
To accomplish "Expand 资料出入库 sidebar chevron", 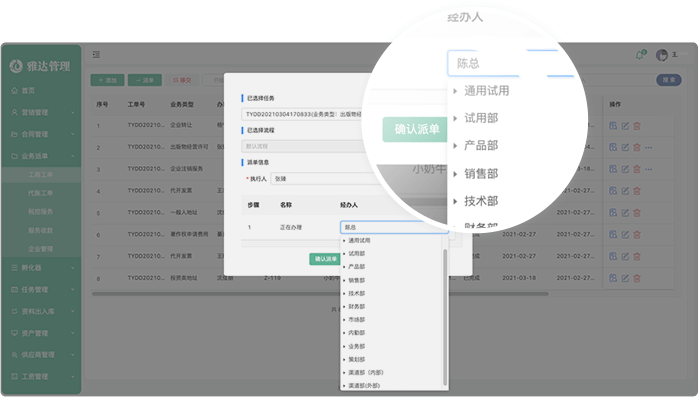I will click(x=73, y=311).
